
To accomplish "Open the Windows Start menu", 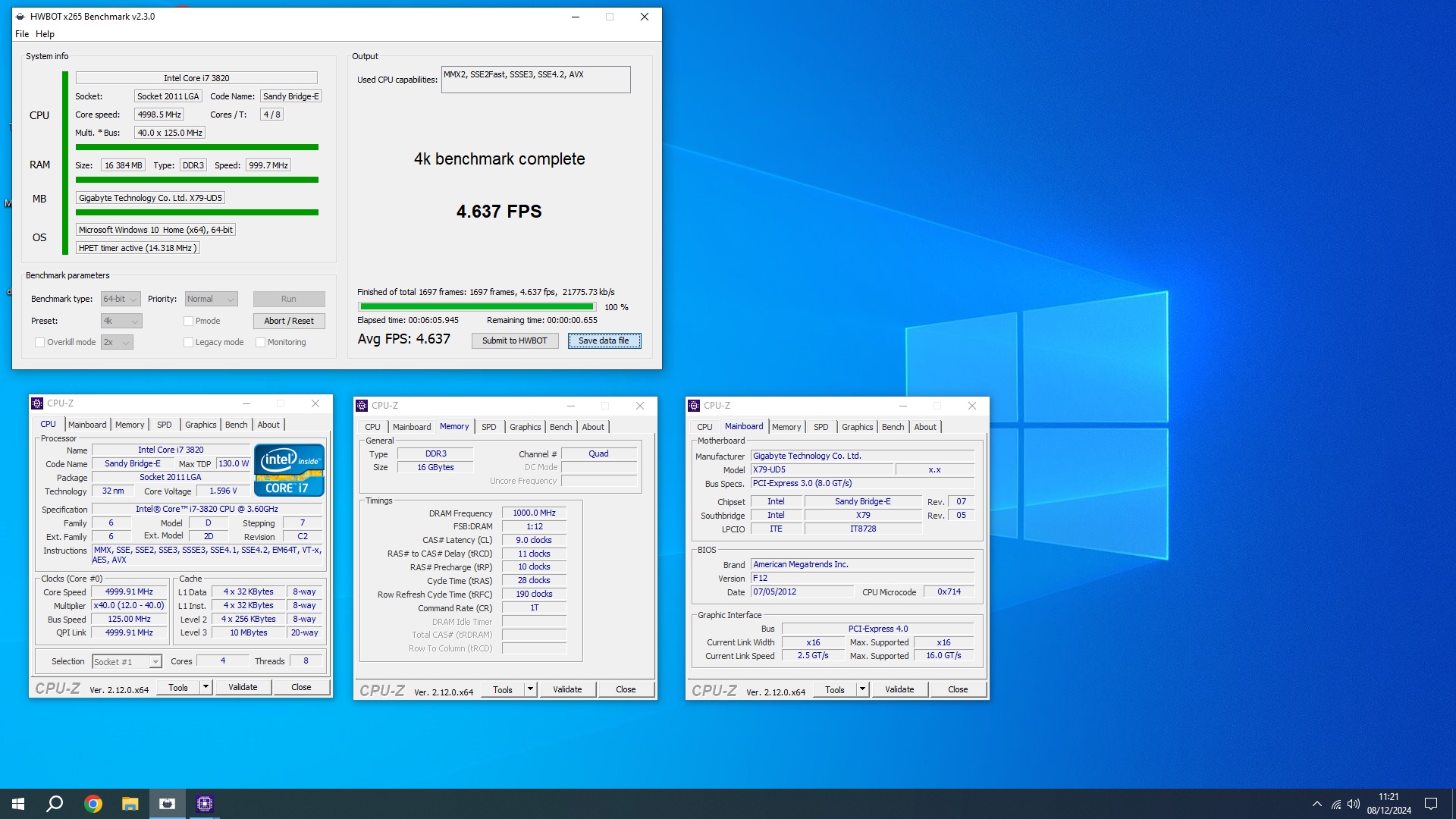I will [x=18, y=804].
